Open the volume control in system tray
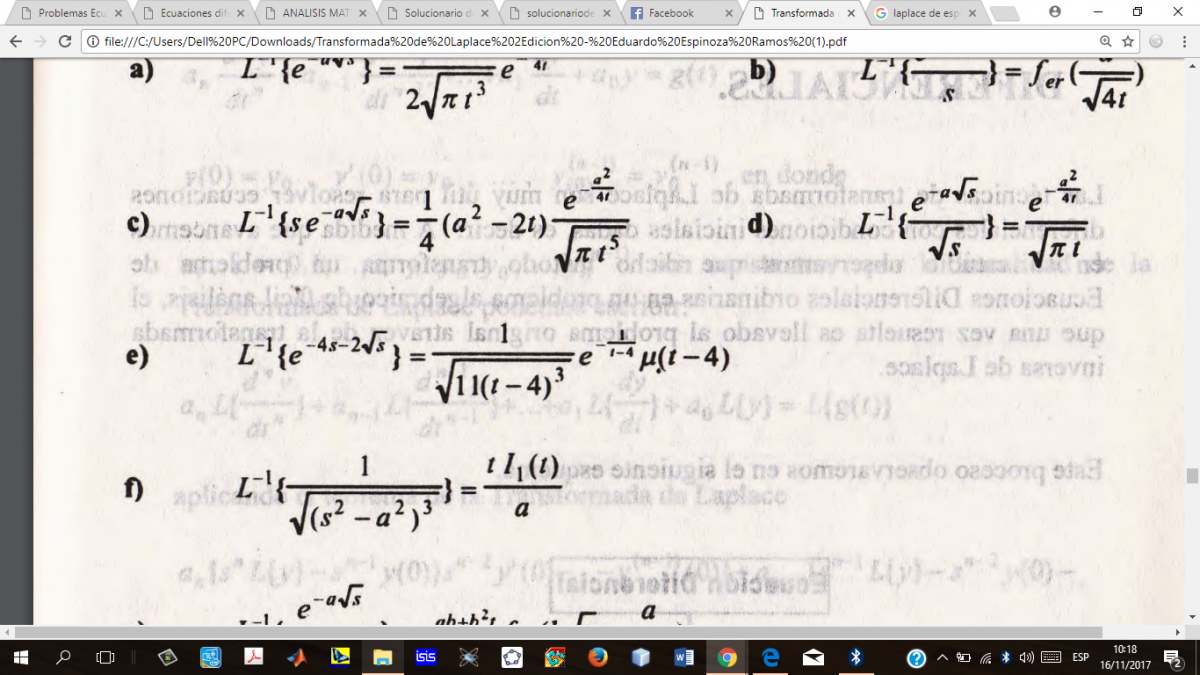 pyautogui.click(x=1025, y=657)
